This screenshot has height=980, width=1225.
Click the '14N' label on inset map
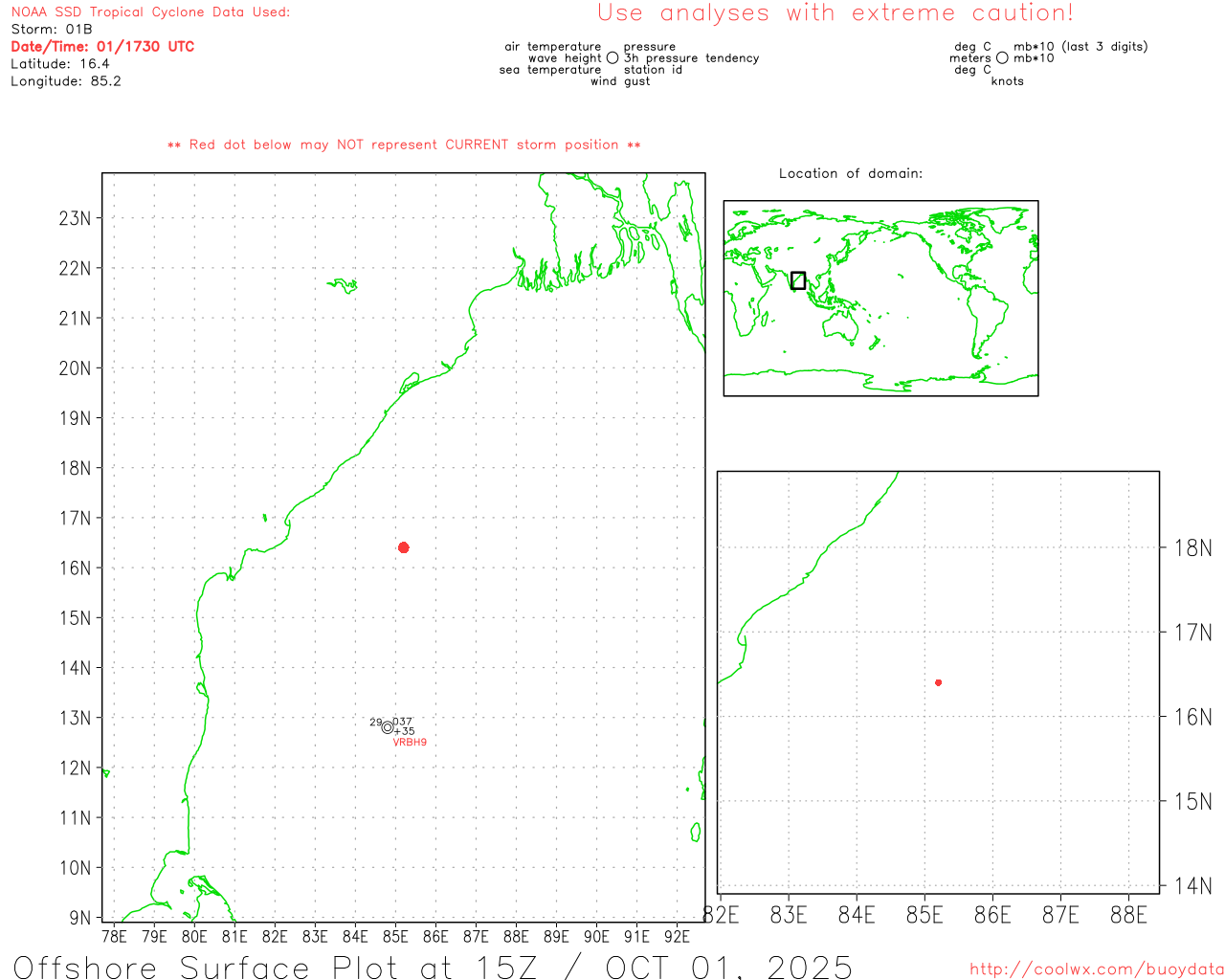tap(1192, 885)
